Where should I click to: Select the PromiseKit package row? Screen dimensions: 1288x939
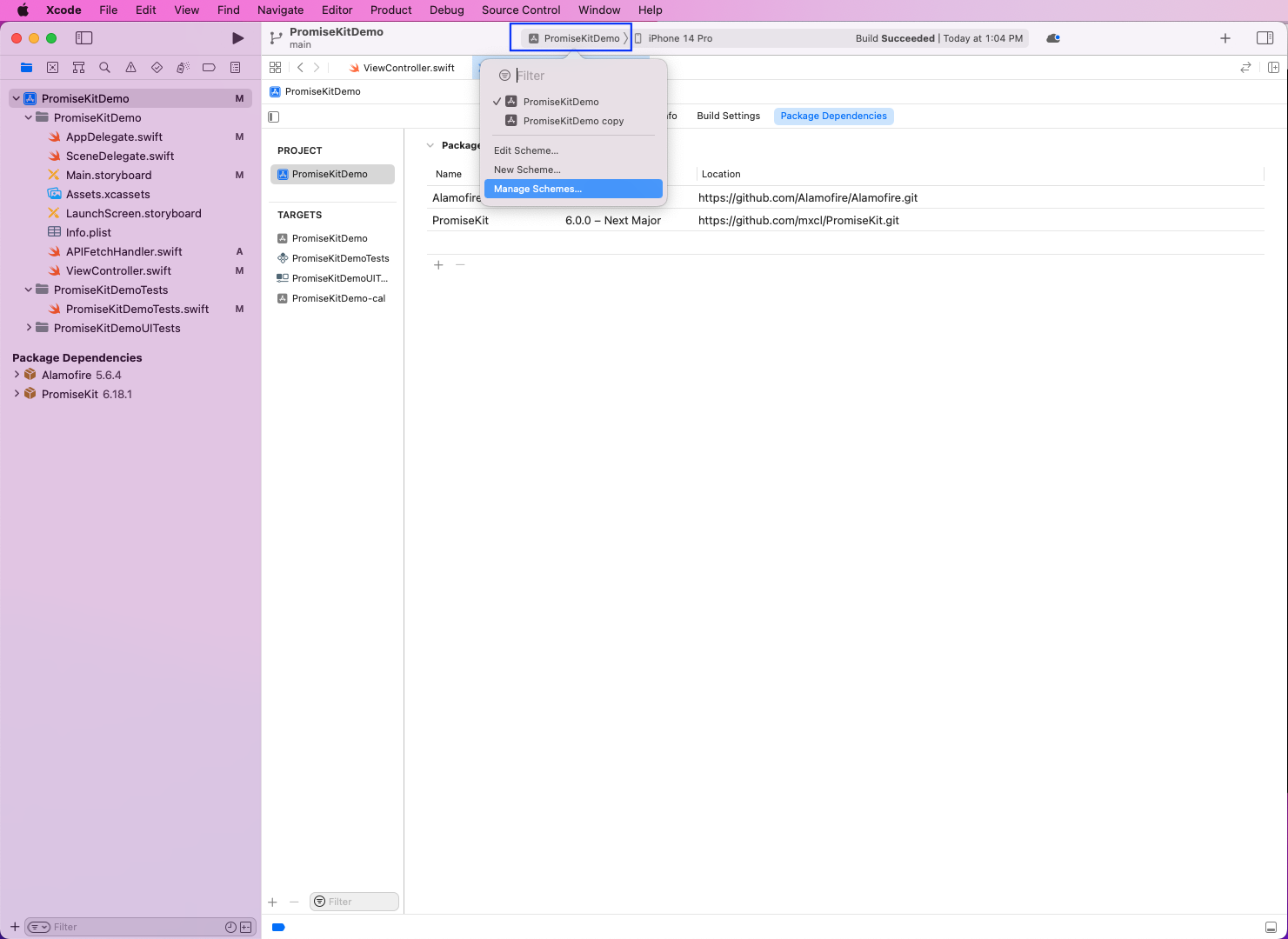(x=844, y=220)
